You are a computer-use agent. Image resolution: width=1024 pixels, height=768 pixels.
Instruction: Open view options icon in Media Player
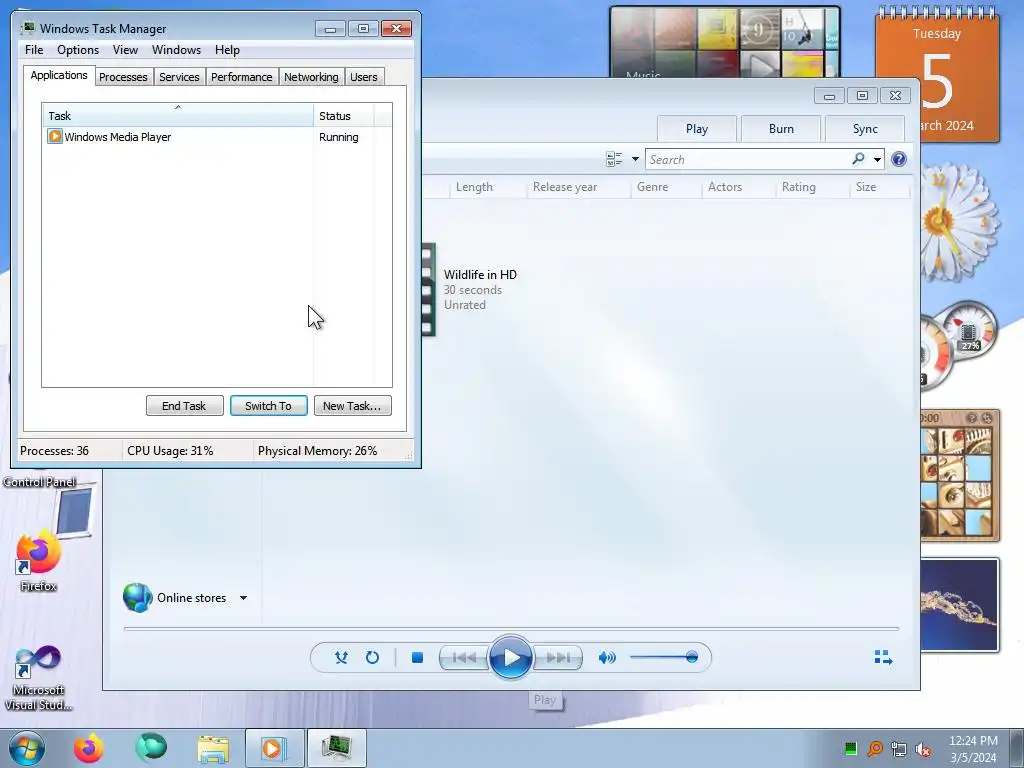pyautogui.click(x=614, y=159)
